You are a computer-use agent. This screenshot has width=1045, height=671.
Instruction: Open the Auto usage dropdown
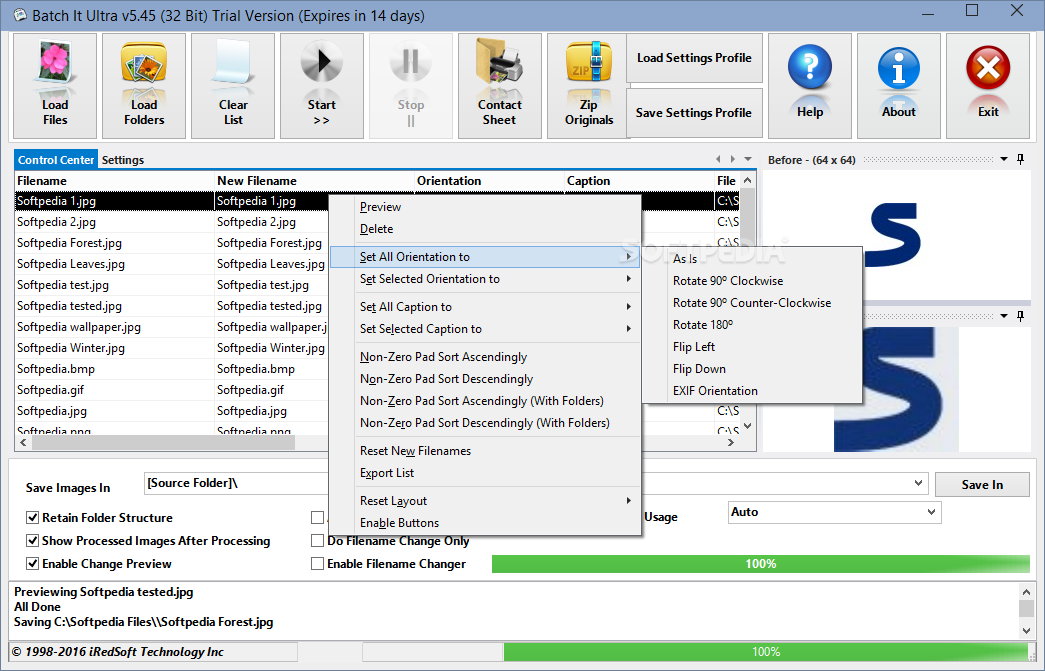[932, 512]
